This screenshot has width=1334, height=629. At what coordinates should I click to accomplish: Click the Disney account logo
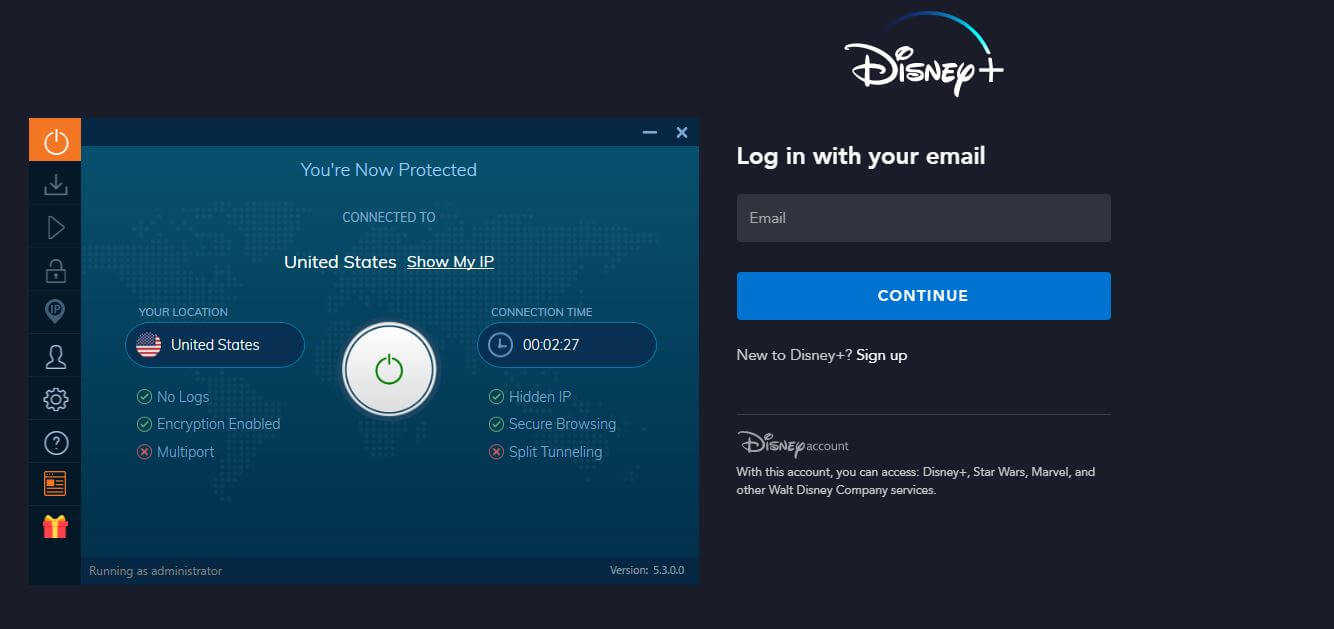[x=793, y=444]
